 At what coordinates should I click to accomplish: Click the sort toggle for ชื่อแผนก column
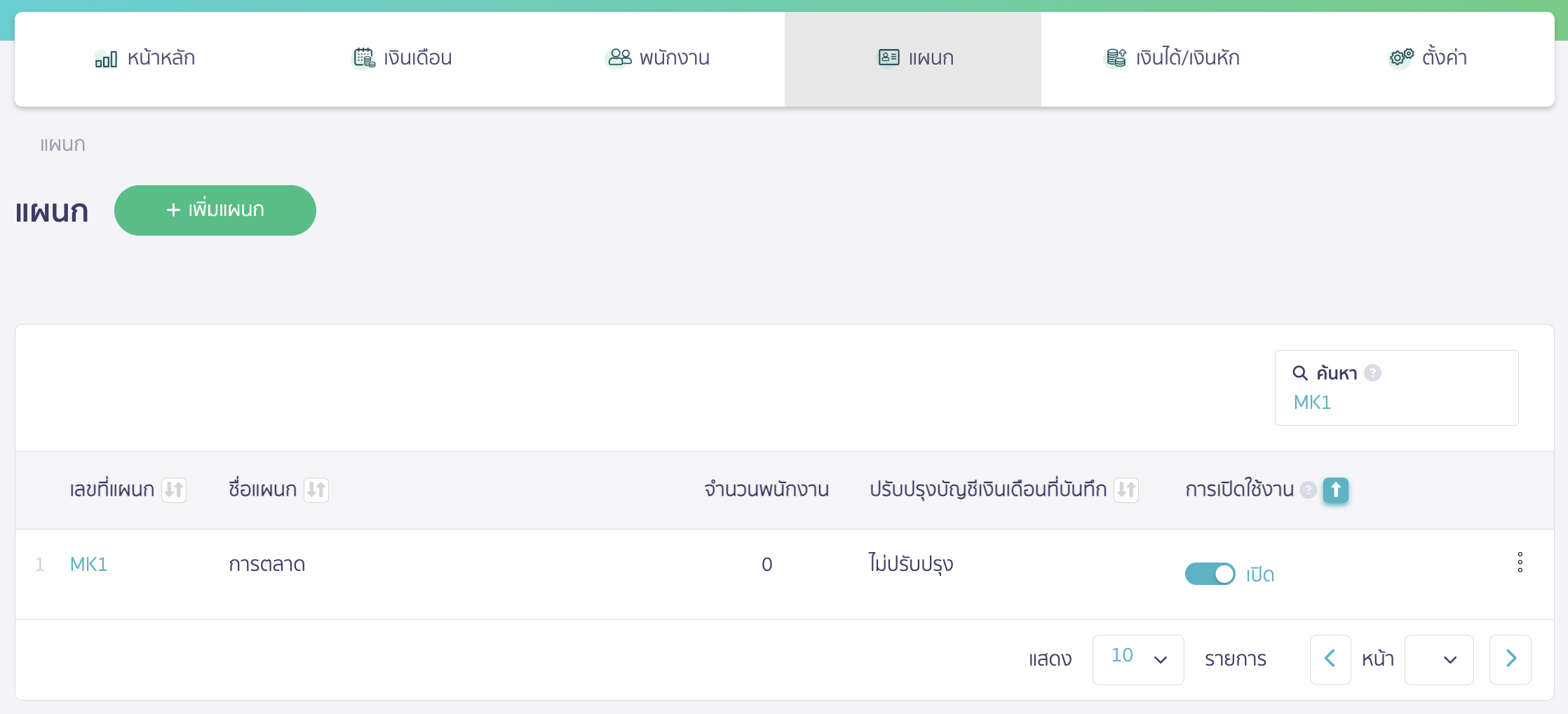(316, 490)
